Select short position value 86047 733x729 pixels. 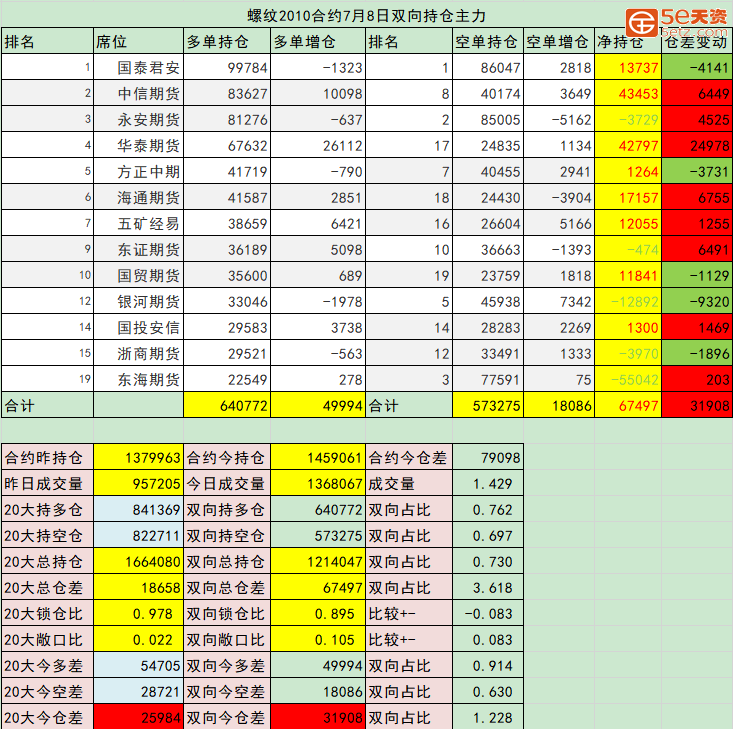[x=488, y=68]
